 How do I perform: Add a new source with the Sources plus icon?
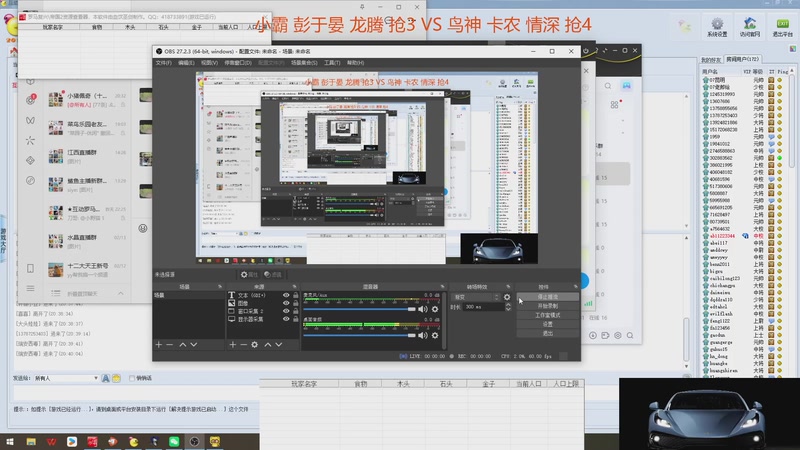click(x=233, y=345)
